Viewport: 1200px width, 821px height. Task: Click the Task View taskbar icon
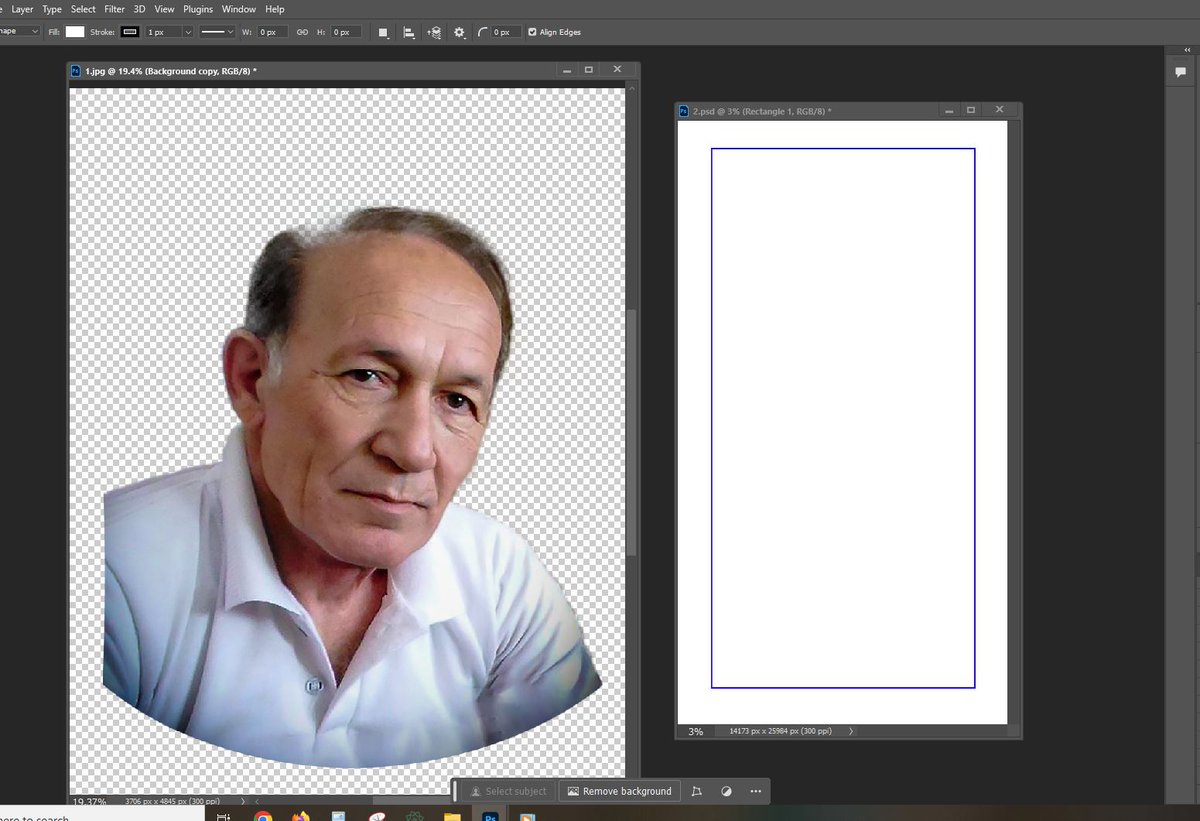(x=223, y=815)
